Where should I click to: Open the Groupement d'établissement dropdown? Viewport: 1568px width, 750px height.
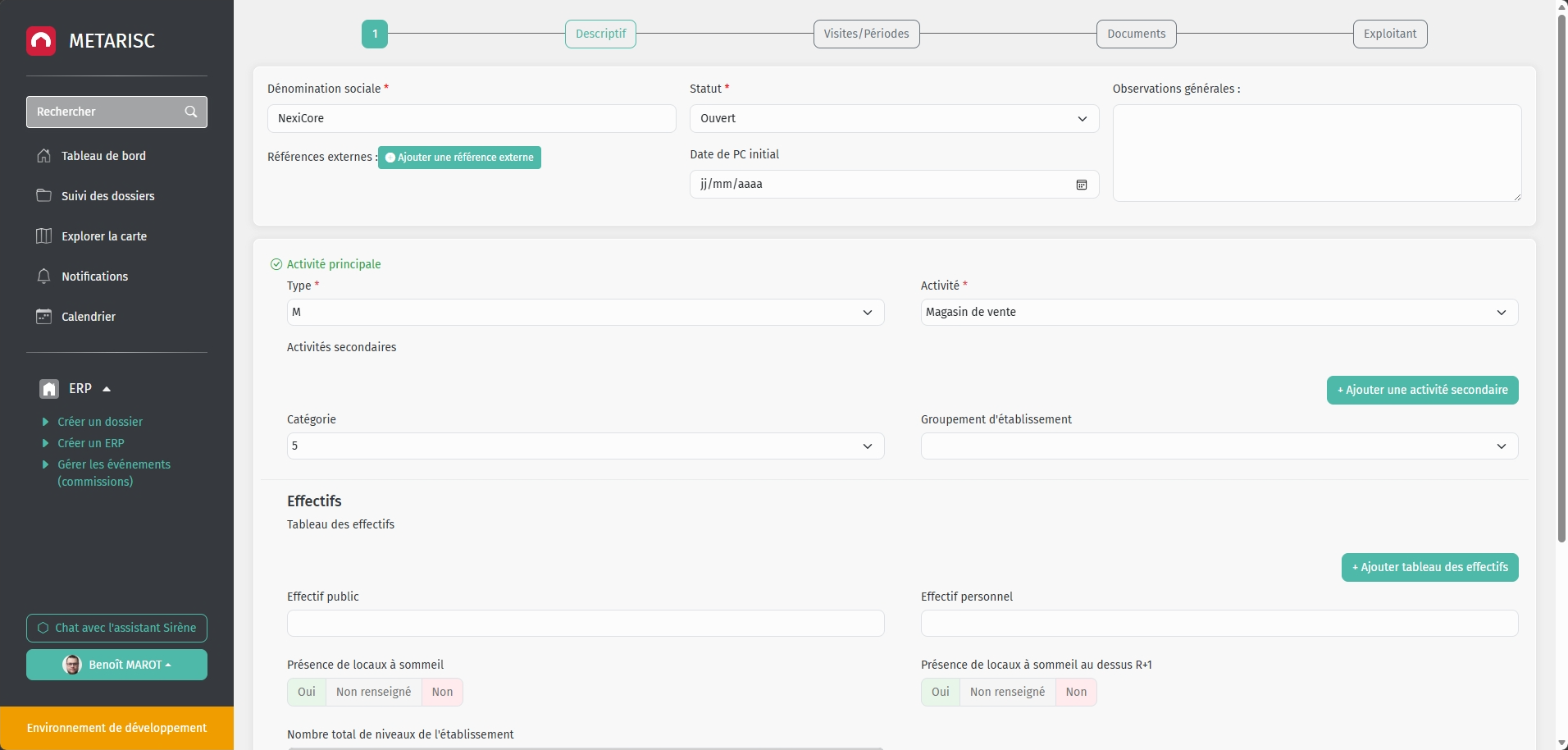pyautogui.click(x=1219, y=446)
